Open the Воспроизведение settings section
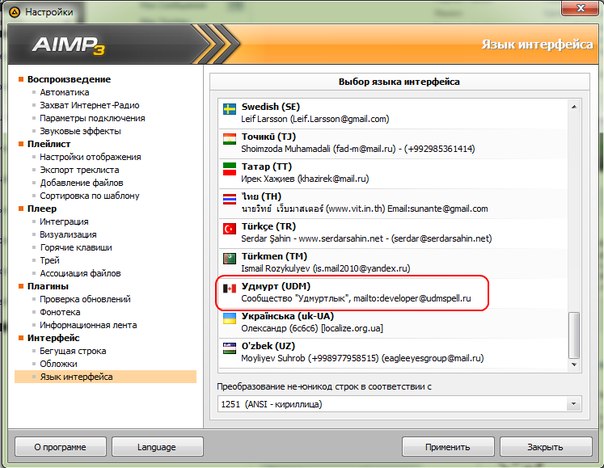This screenshot has width=604, height=468. coord(69,79)
